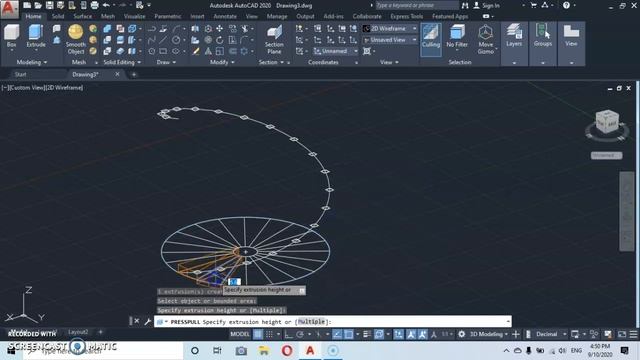
Task: Click the extrusion height dynamic input box
Action: [x=234, y=282]
